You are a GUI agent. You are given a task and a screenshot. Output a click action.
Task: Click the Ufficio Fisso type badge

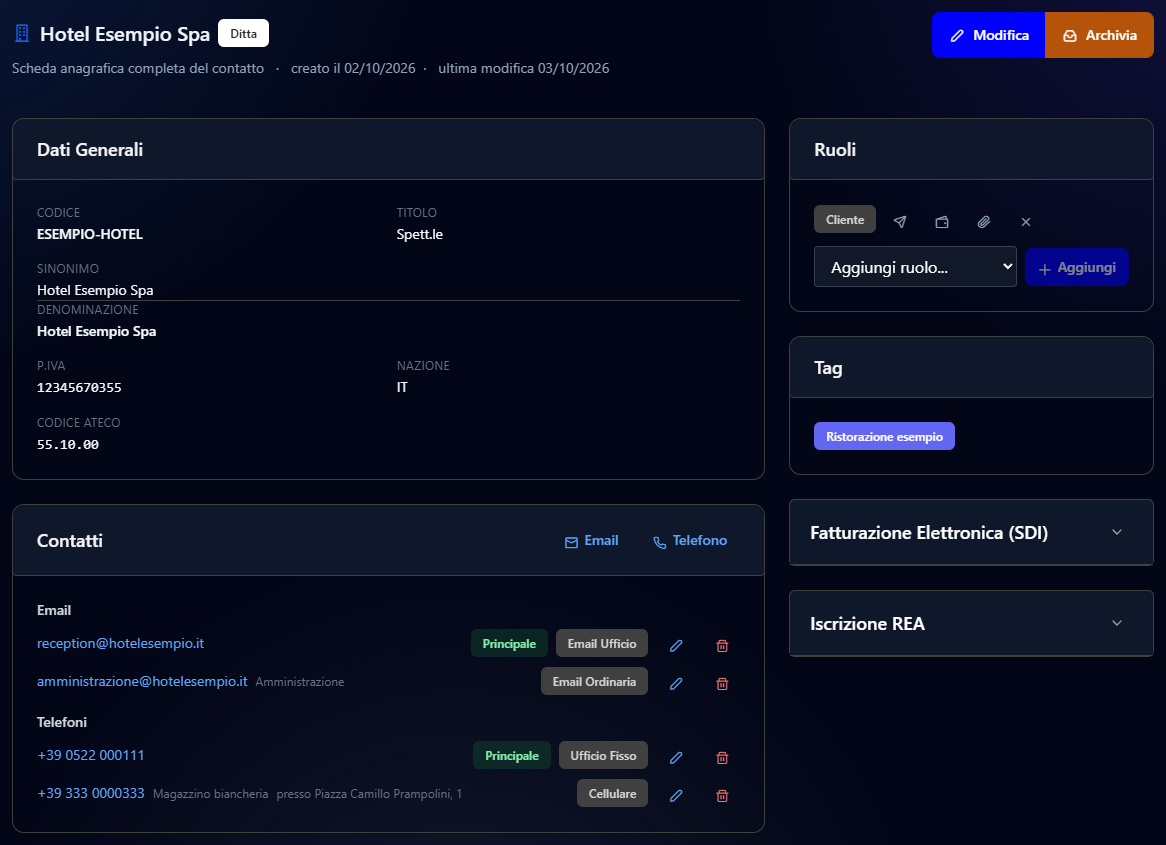[x=603, y=755]
